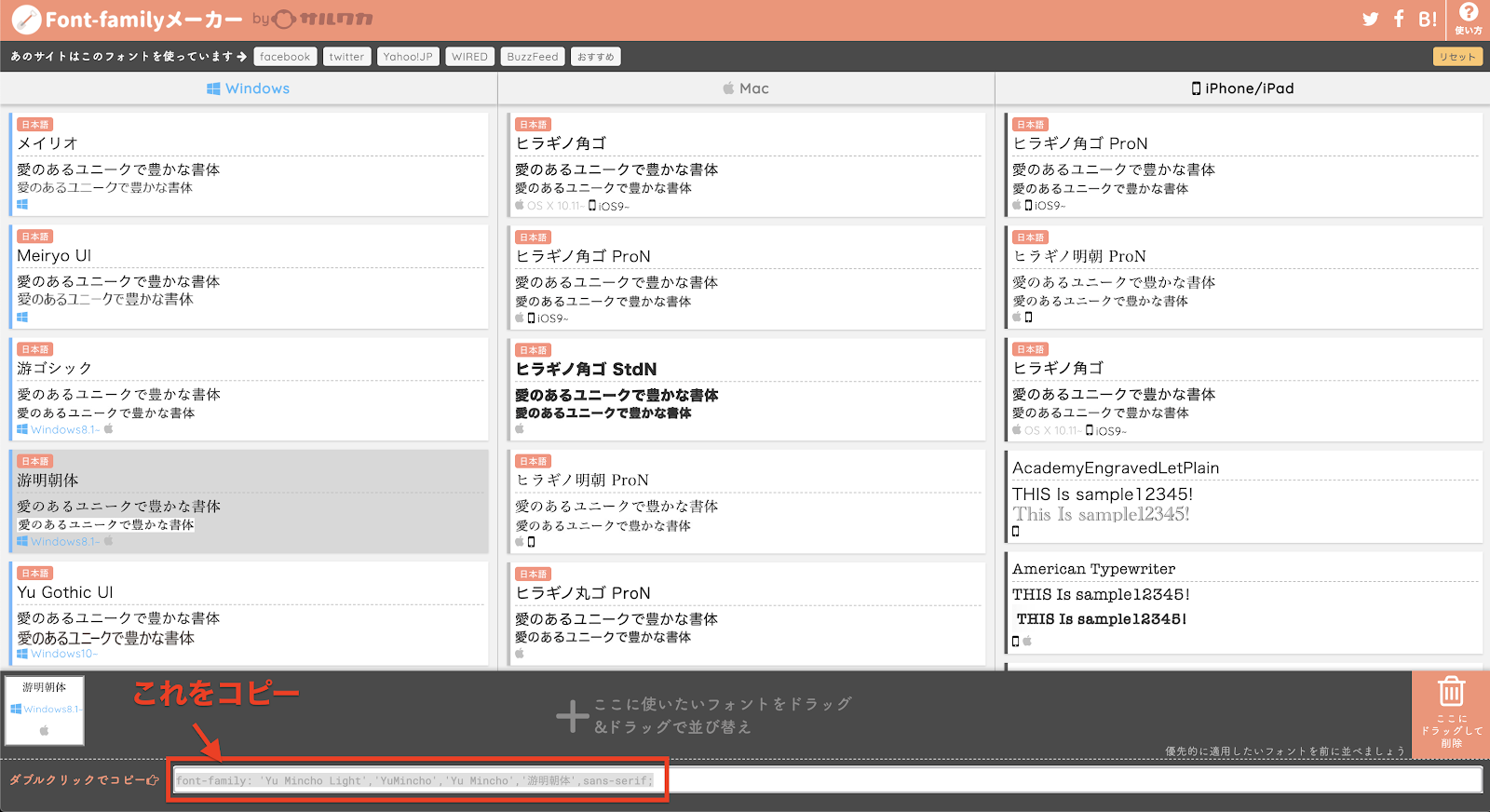Screen dimensions: 1490x812
Task: Apply the facebook font preset
Action: point(285,57)
